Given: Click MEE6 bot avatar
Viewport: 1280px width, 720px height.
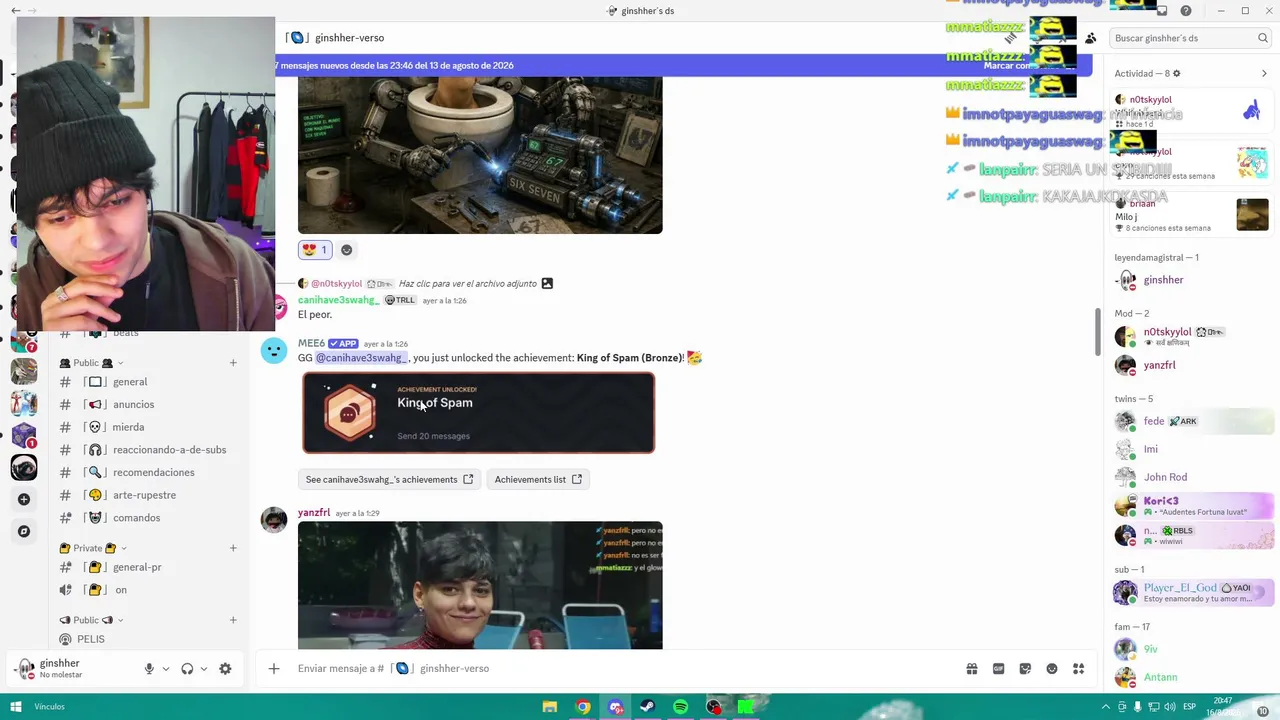Looking at the screenshot, I should (x=274, y=350).
